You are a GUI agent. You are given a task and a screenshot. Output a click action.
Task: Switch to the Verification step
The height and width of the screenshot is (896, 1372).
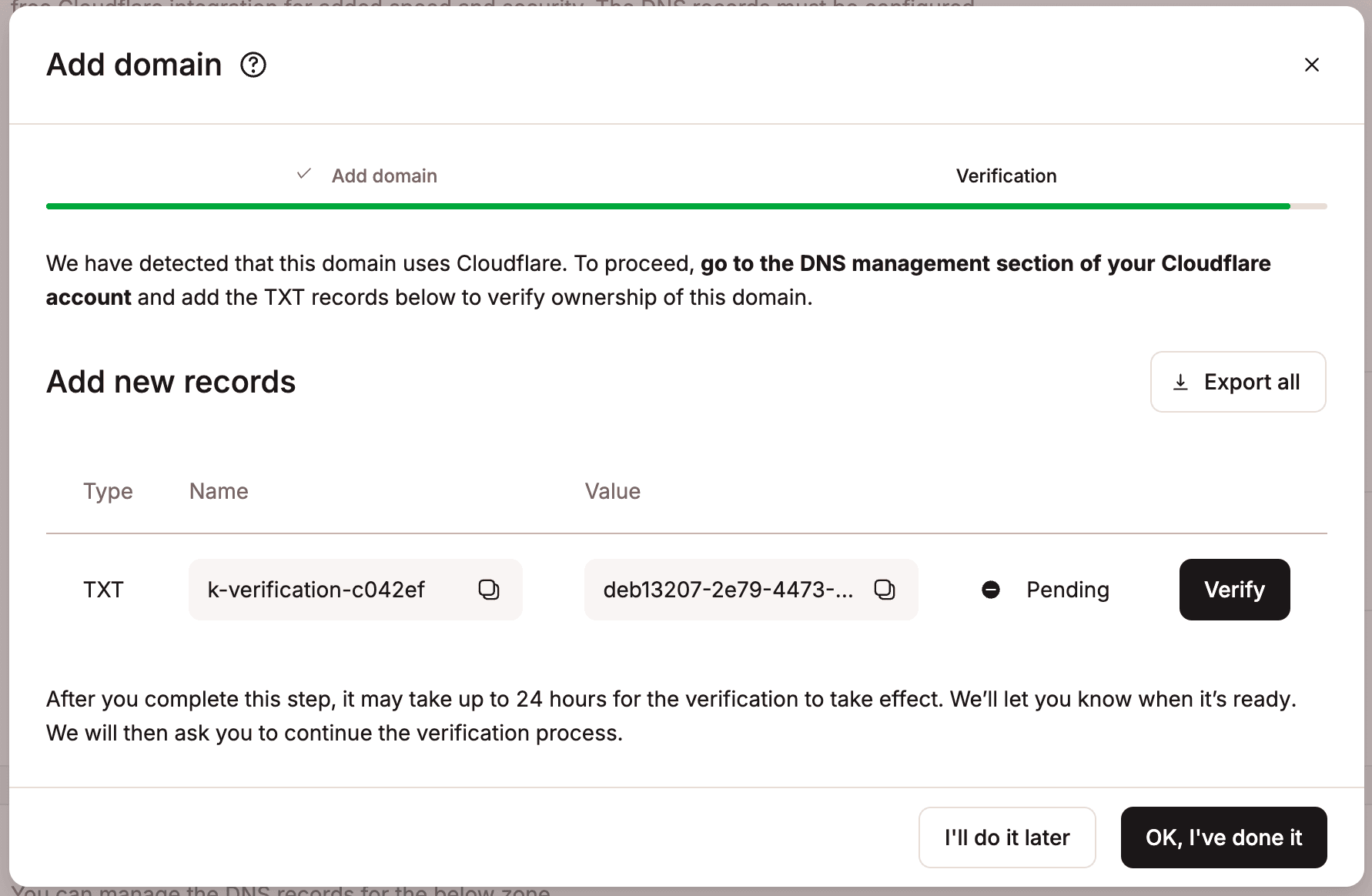point(1006,176)
